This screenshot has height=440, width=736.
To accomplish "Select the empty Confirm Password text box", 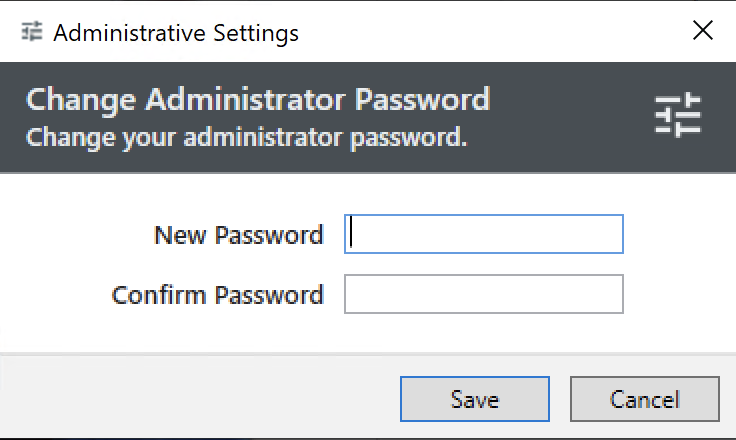I will coord(483,294).
